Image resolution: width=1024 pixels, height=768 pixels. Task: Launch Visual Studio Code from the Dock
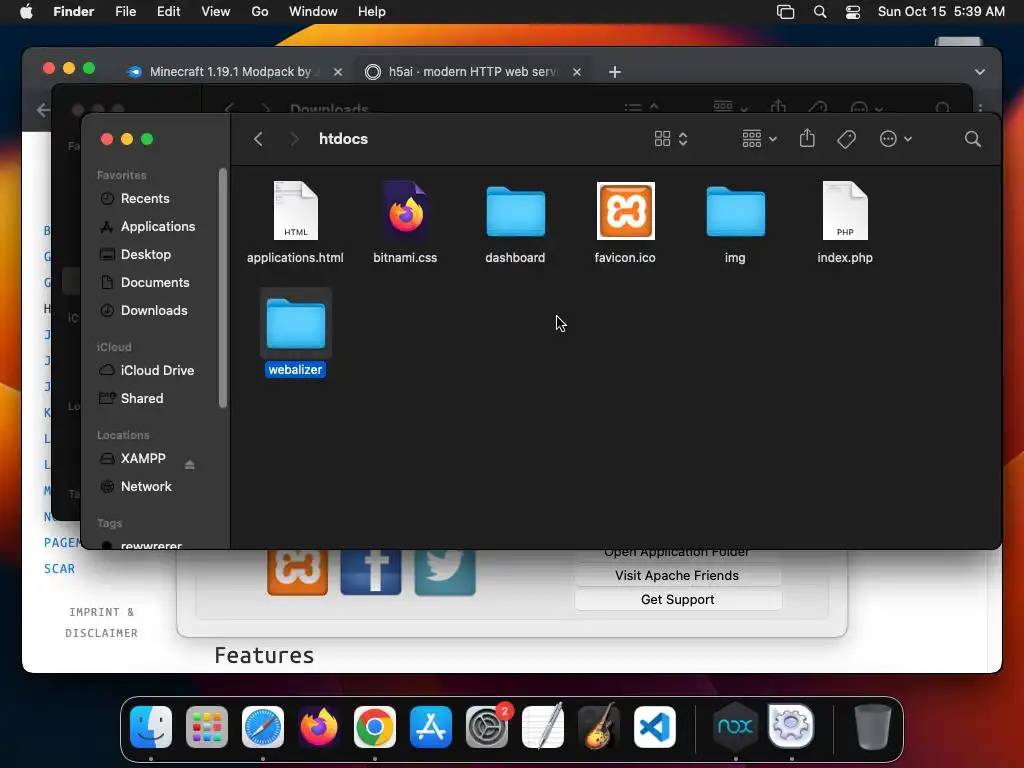tap(654, 727)
